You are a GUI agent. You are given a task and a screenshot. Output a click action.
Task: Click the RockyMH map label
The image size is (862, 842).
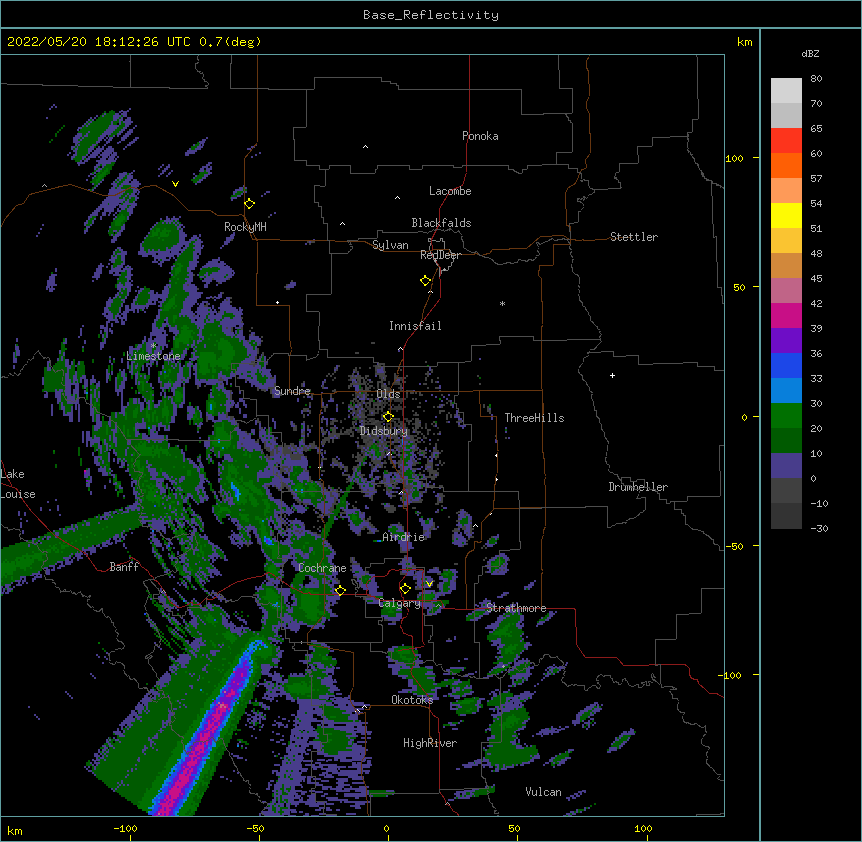(x=245, y=227)
